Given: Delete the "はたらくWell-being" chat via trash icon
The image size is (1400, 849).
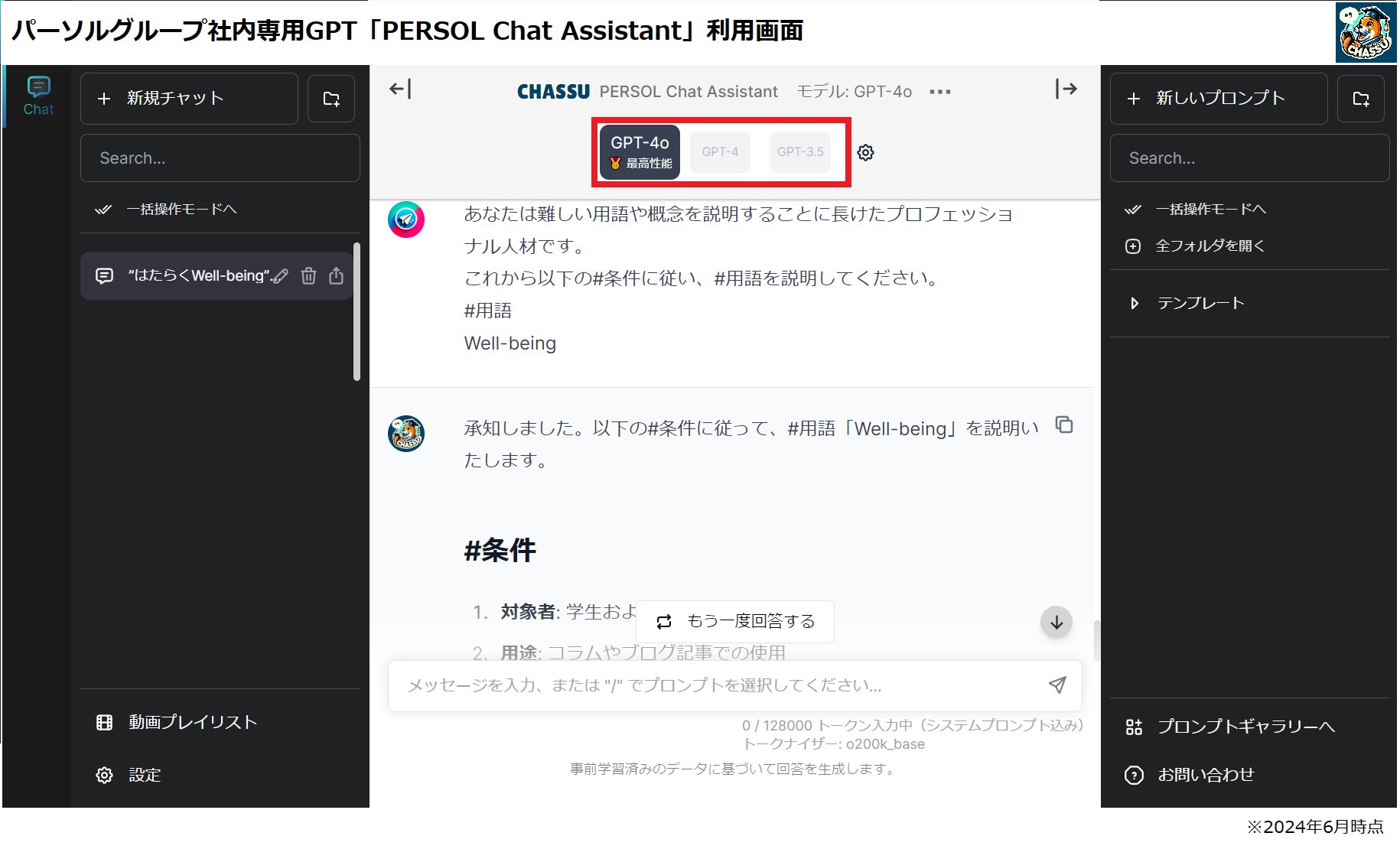Looking at the screenshot, I should pyautogui.click(x=308, y=276).
